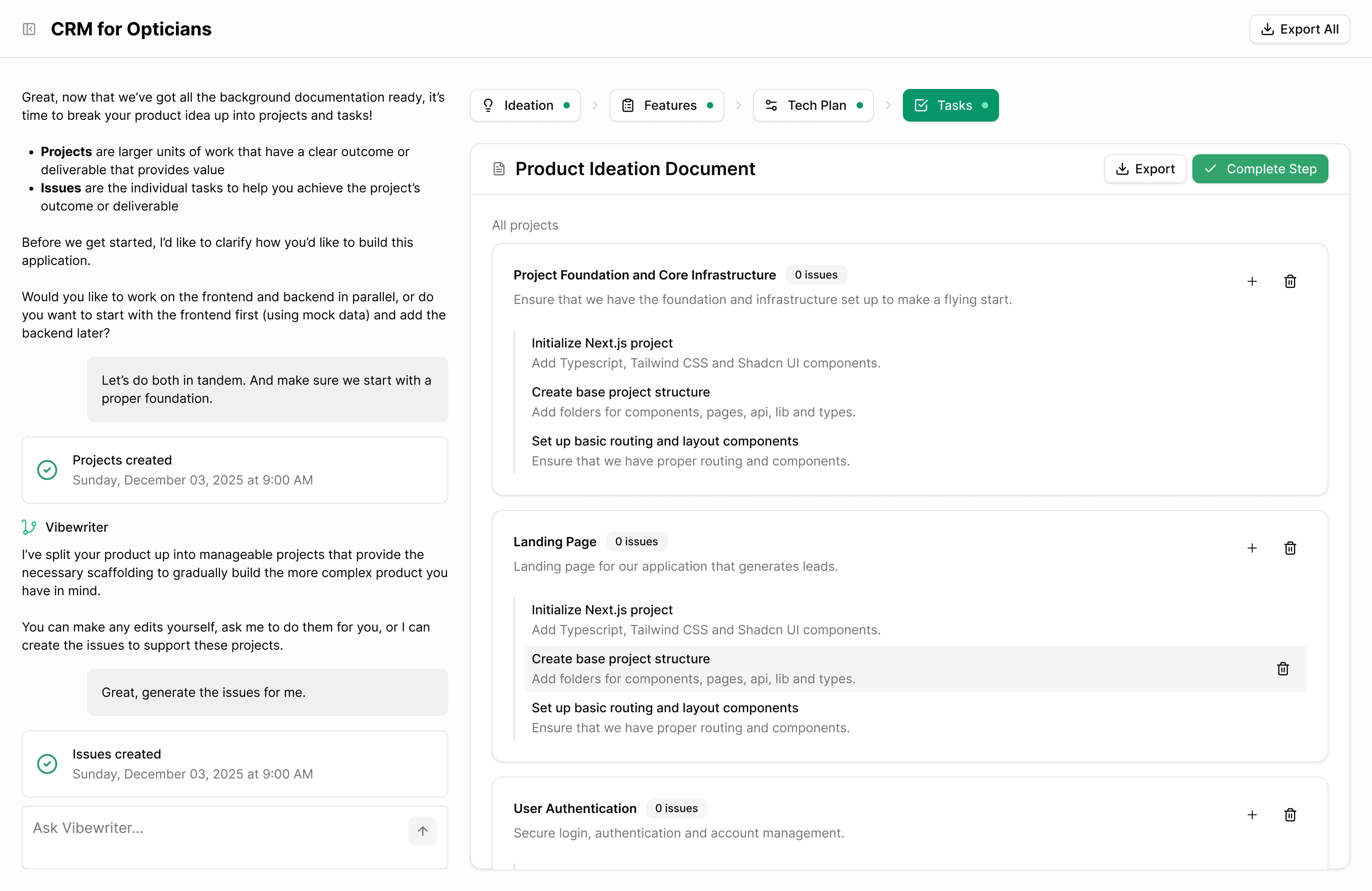This screenshot has height=891, width=1372.
Task: Collapse the sidebar using the panel icon
Action: pyautogui.click(x=29, y=28)
